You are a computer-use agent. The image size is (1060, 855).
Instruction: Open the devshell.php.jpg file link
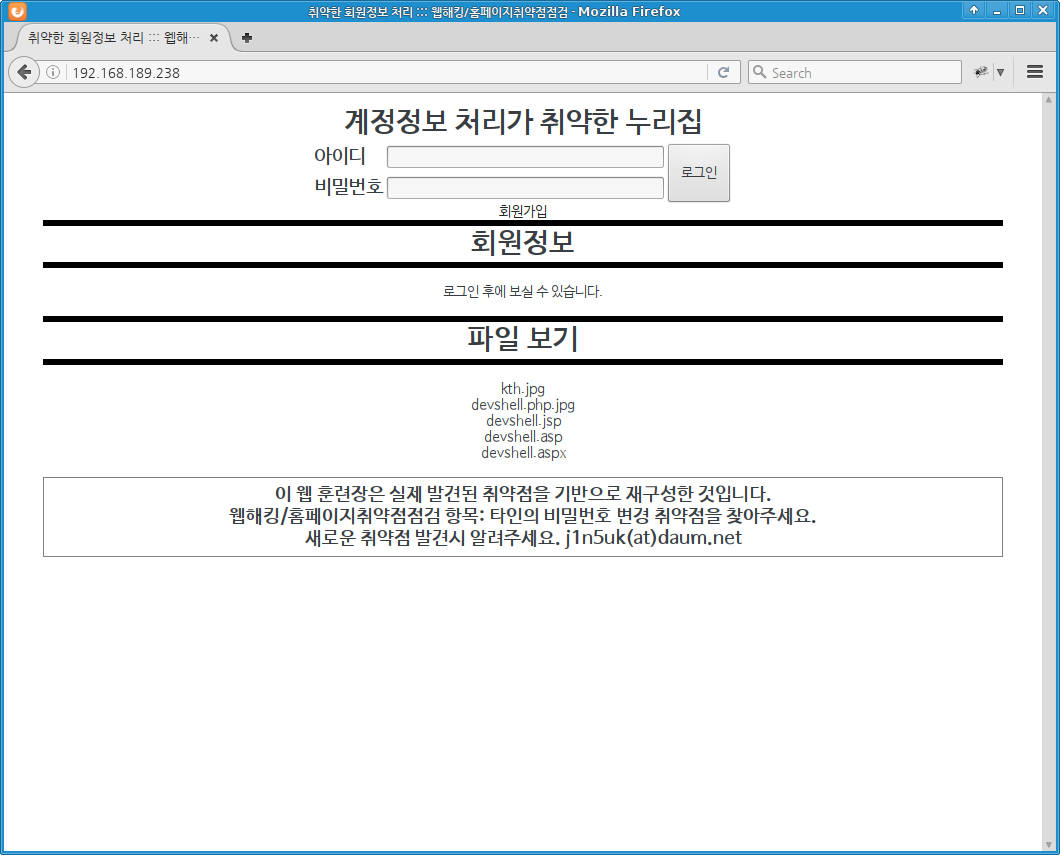(523, 405)
